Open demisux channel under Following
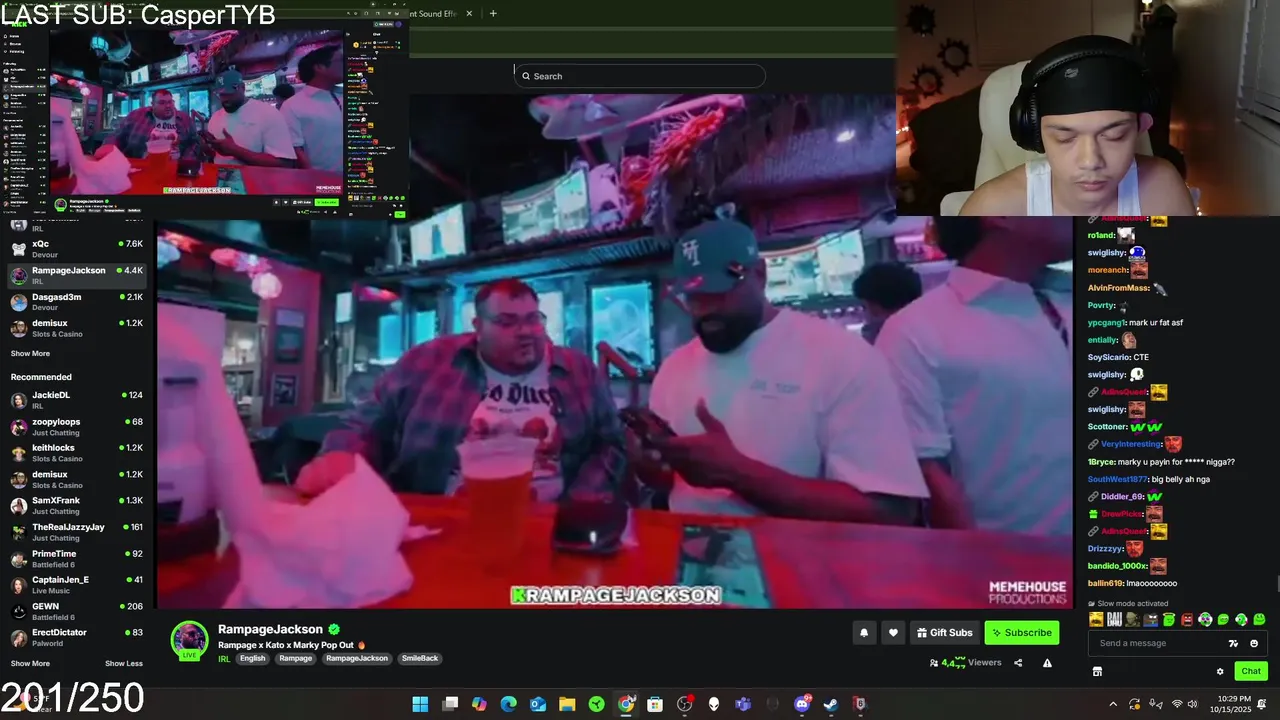 (x=77, y=328)
